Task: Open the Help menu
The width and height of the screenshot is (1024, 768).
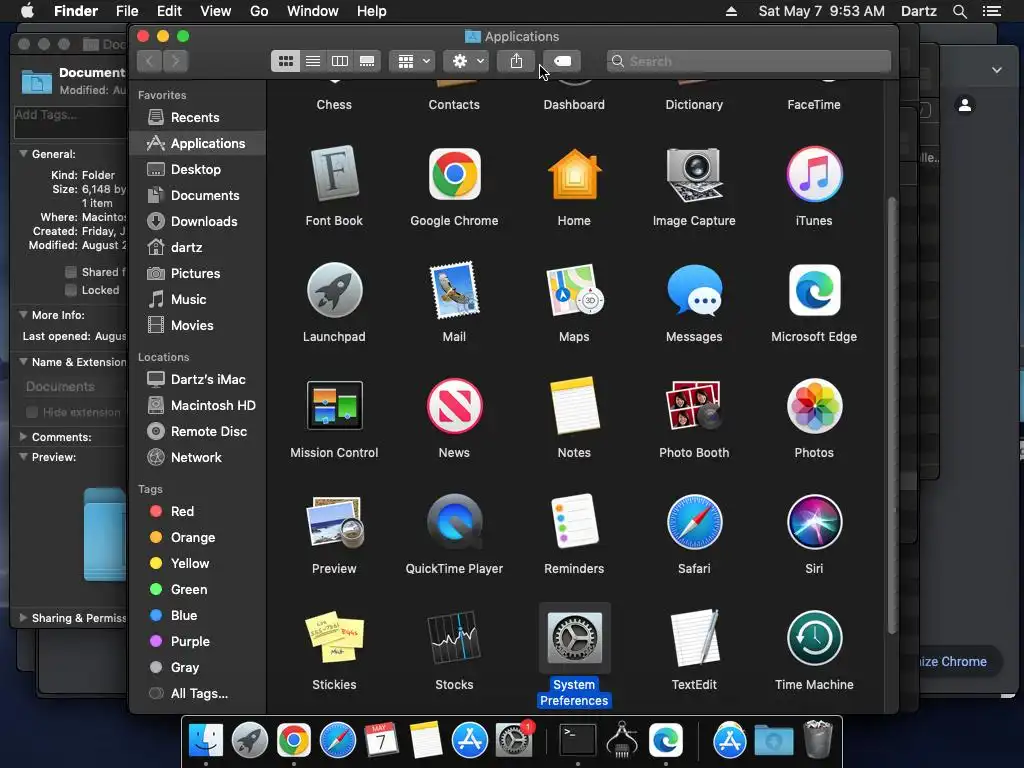Action: point(372,11)
